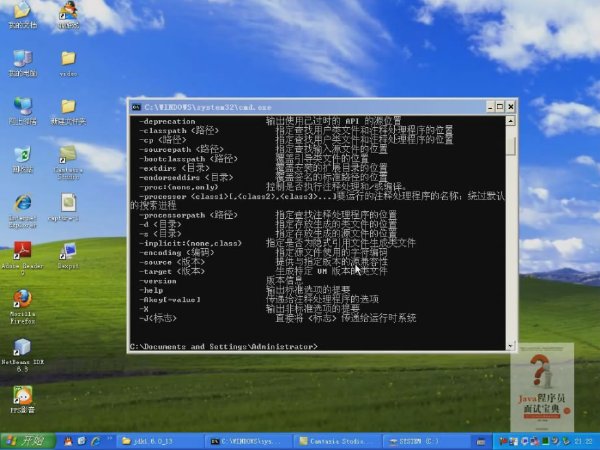Open the cmd window system menu icon
Screen dimensions: 600x450
click(136, 107)
